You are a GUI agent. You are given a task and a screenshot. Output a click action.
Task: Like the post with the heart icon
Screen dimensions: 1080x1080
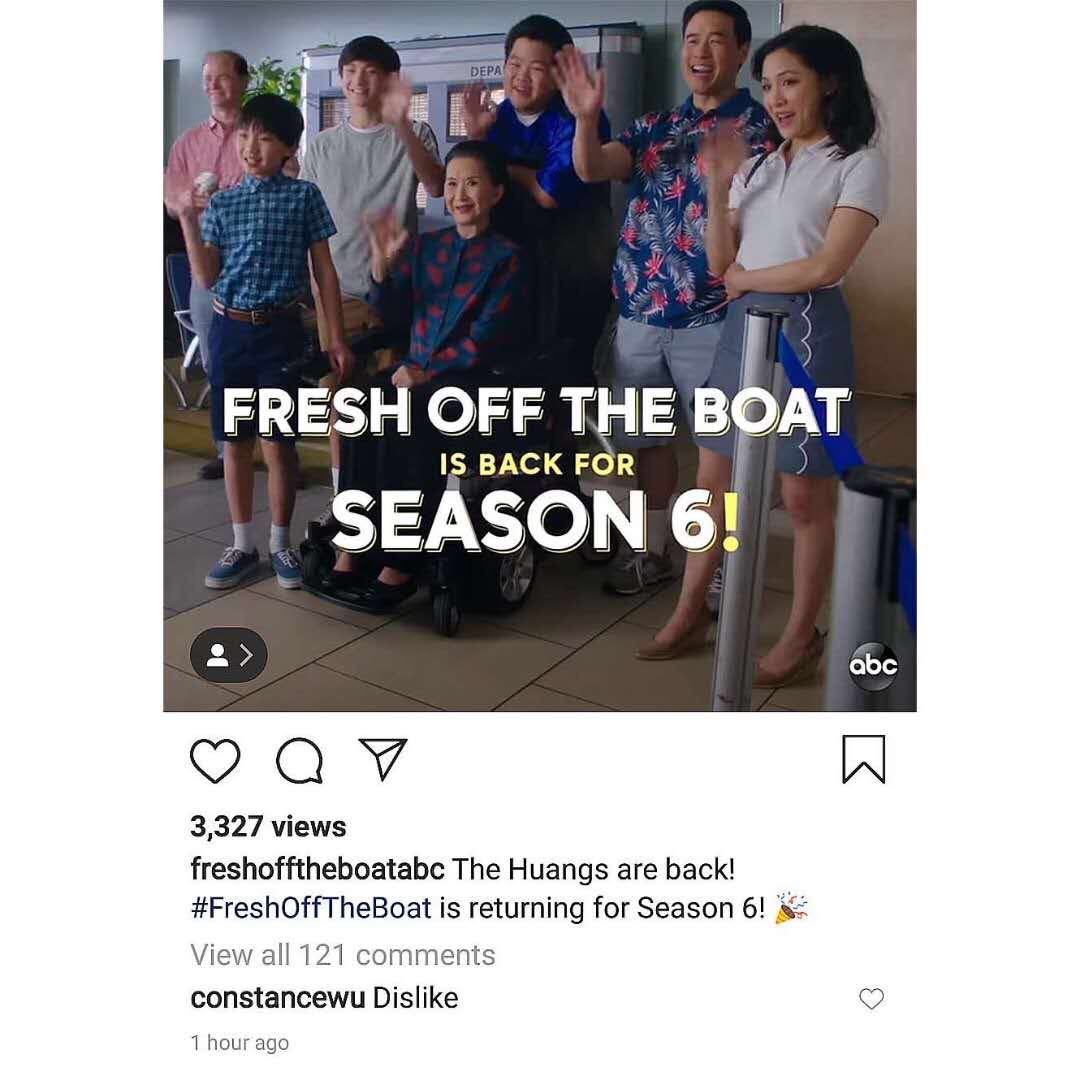(215, 760)
